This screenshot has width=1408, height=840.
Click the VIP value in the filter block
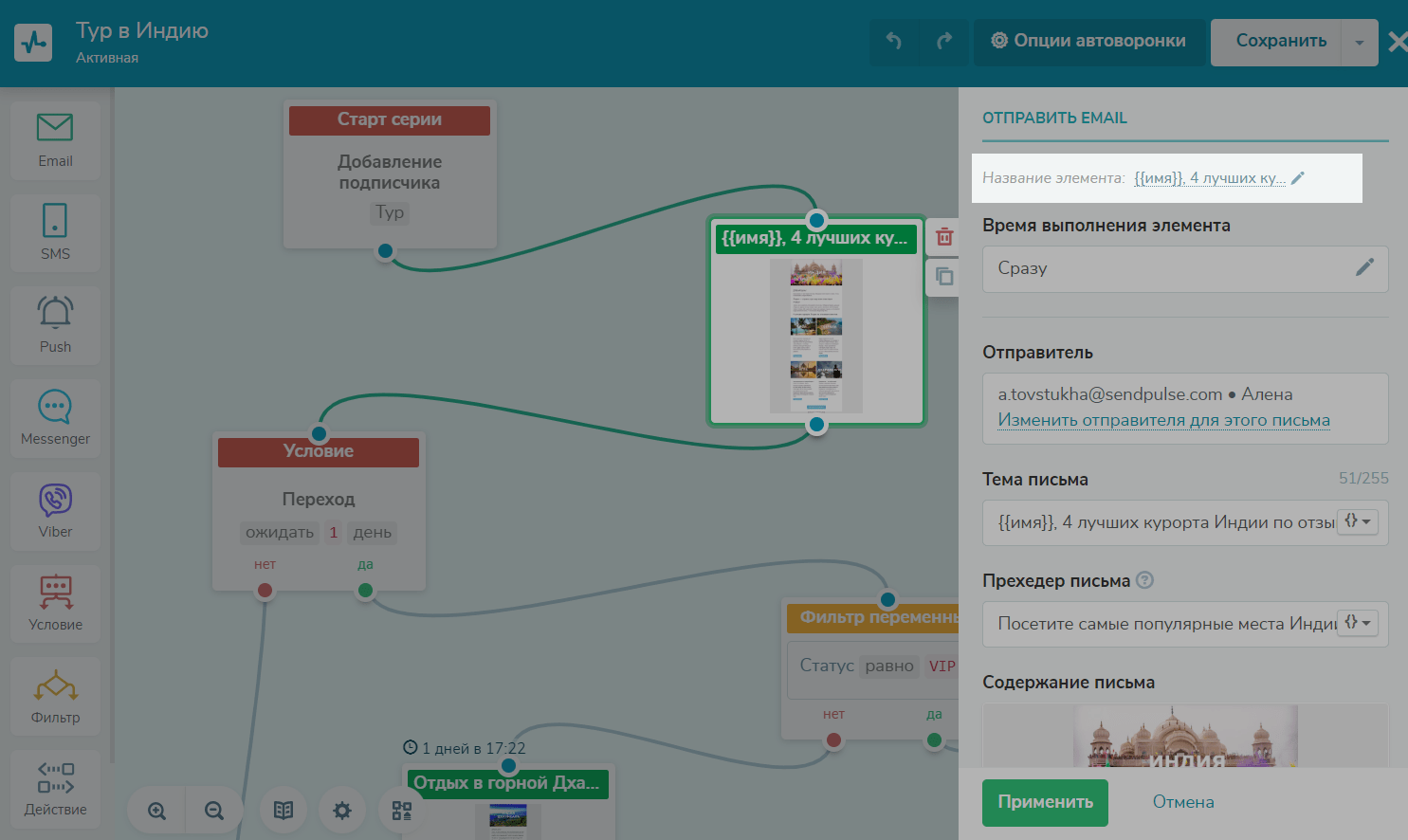point(942,666)
